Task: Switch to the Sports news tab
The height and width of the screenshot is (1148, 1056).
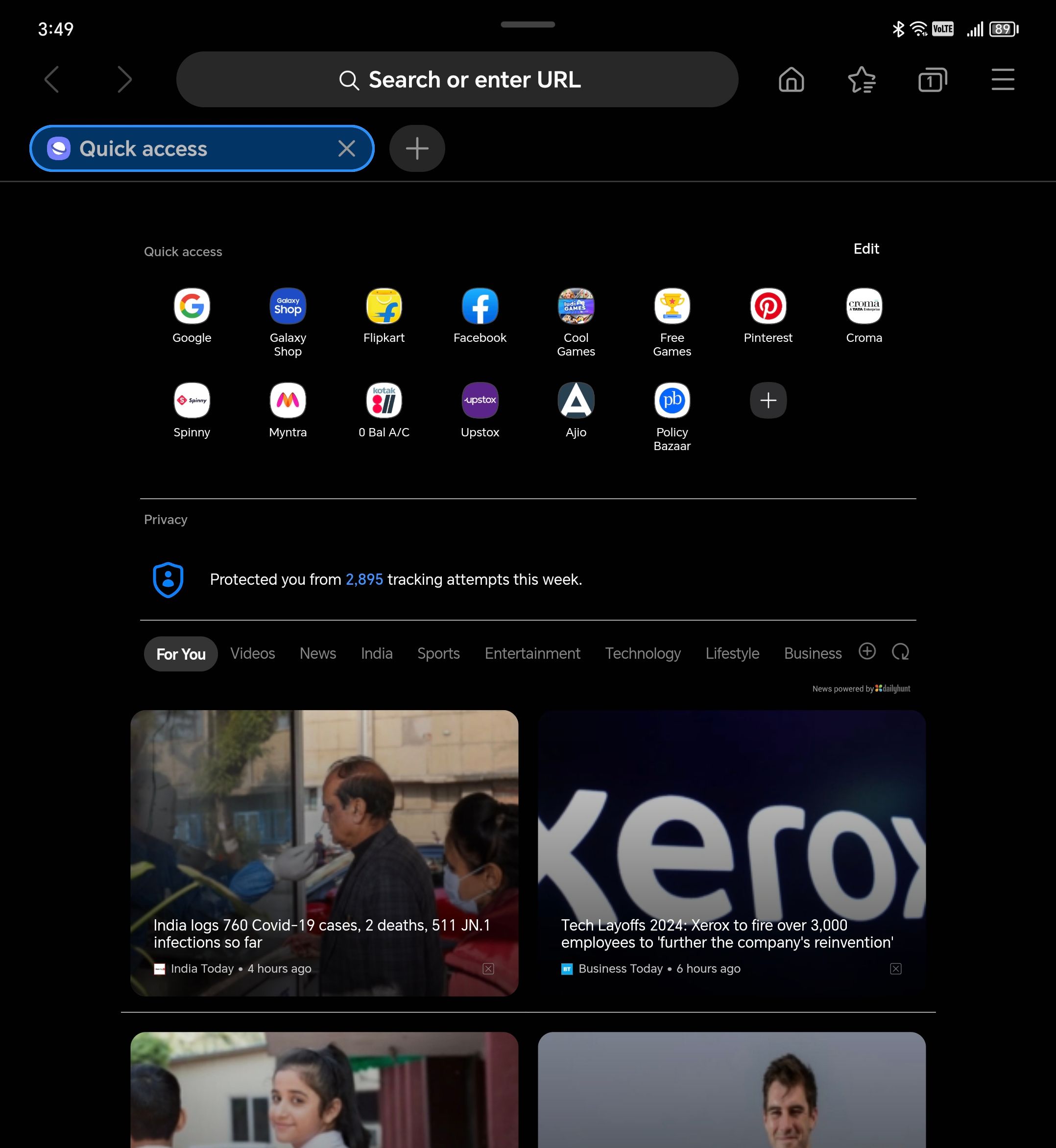Action: 438,653
